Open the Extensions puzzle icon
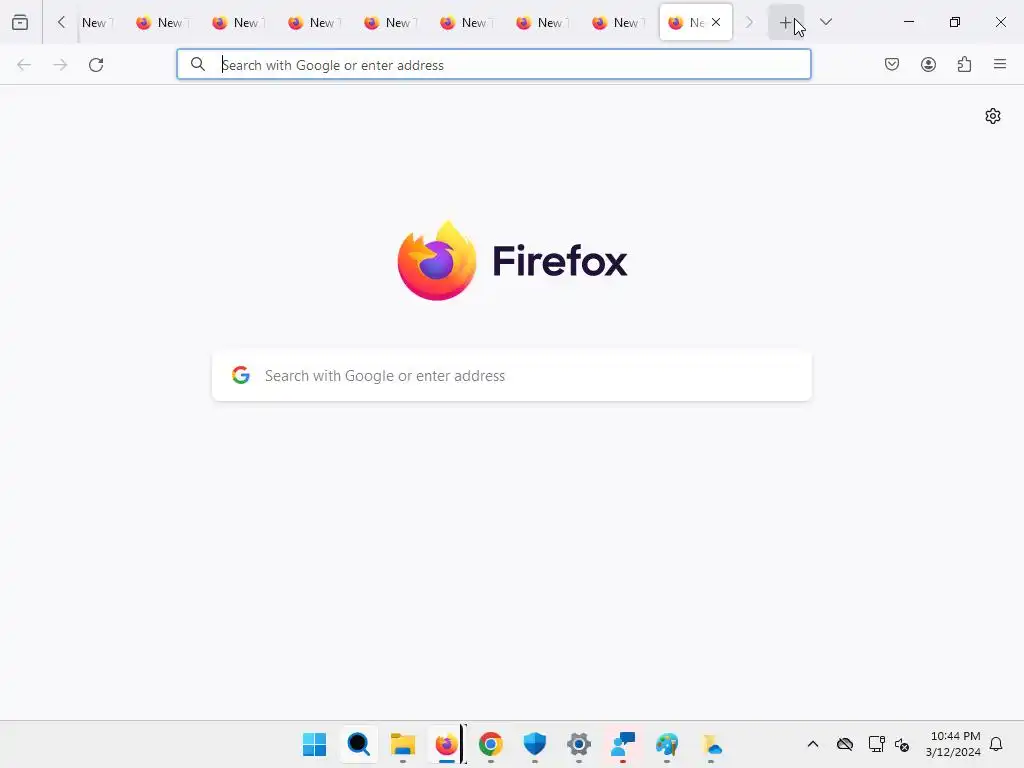This screenshot has height=768, width=1024. pyautogui.click(x=965, y=64)
